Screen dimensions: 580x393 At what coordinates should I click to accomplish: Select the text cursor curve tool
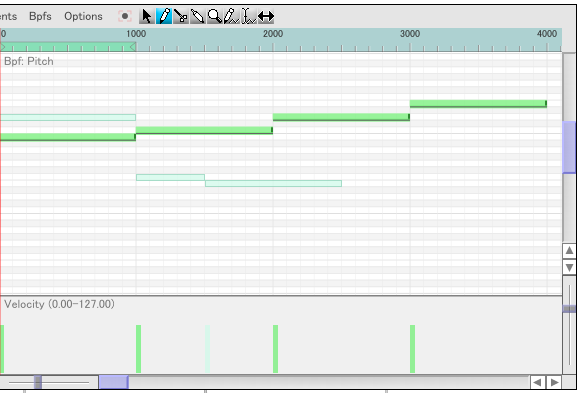[249, 16]
